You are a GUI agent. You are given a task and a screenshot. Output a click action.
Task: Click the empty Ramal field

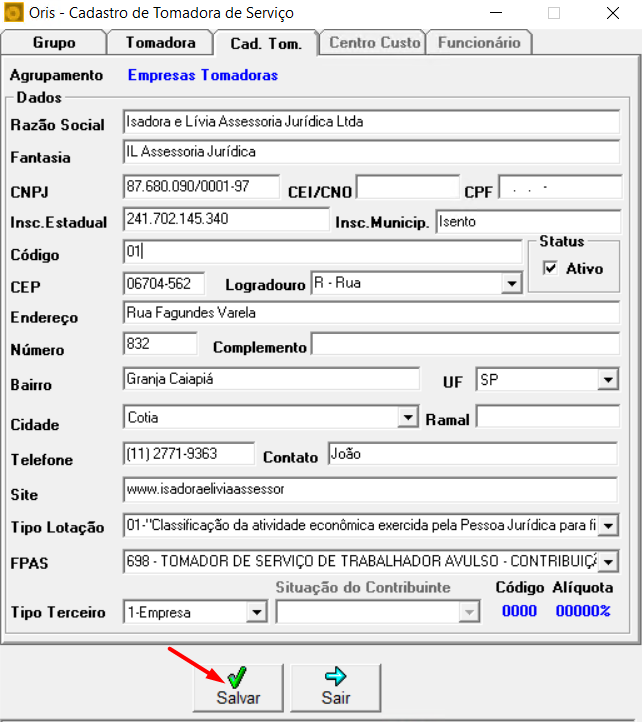pyautogui.click(x=548, y=417)
